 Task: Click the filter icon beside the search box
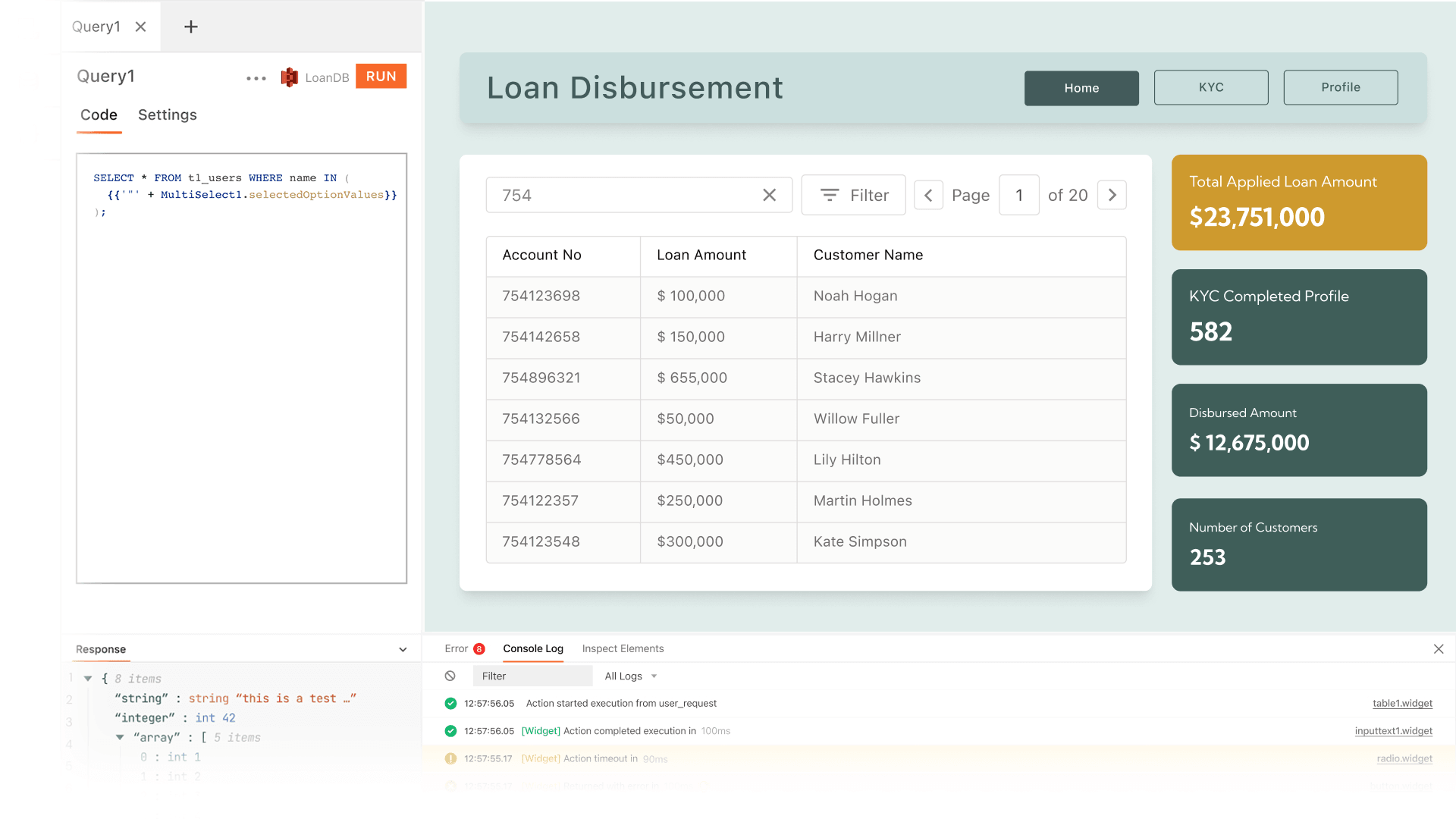(830, 195)
